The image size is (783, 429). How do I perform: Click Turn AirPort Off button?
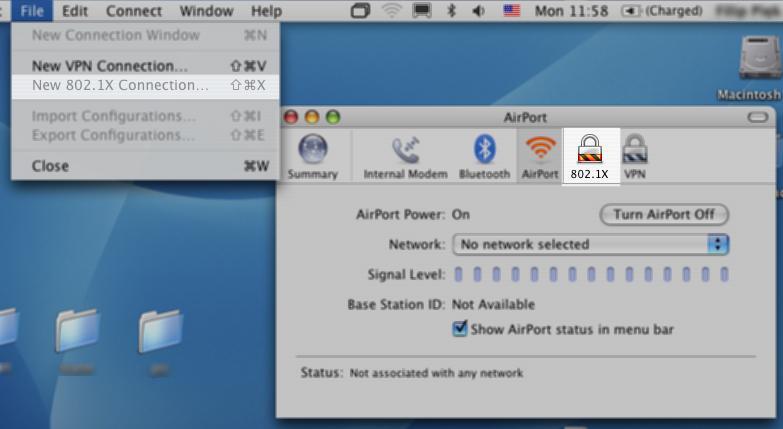coord(664,215)
